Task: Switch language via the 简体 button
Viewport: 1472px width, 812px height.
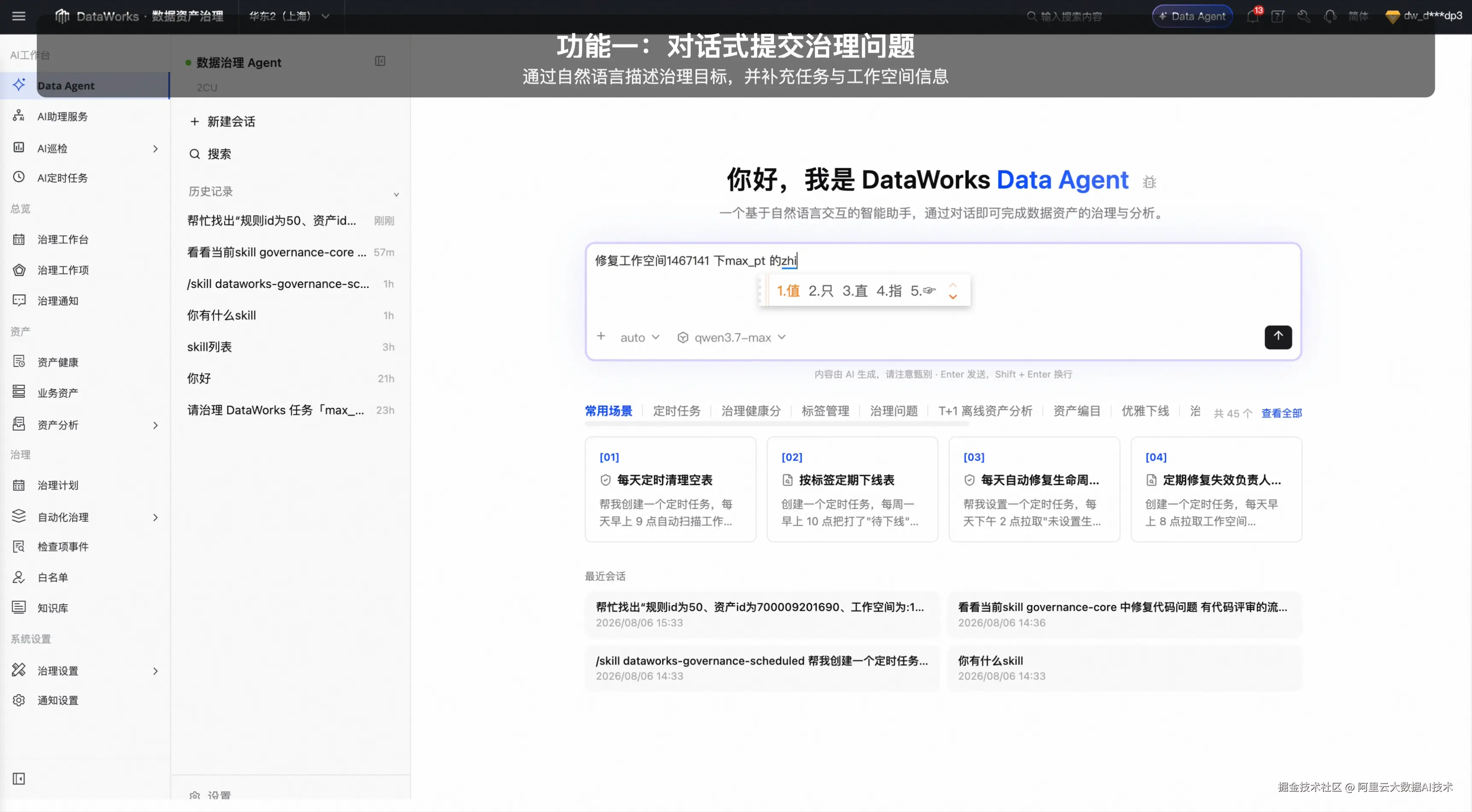Action: 1358,16
